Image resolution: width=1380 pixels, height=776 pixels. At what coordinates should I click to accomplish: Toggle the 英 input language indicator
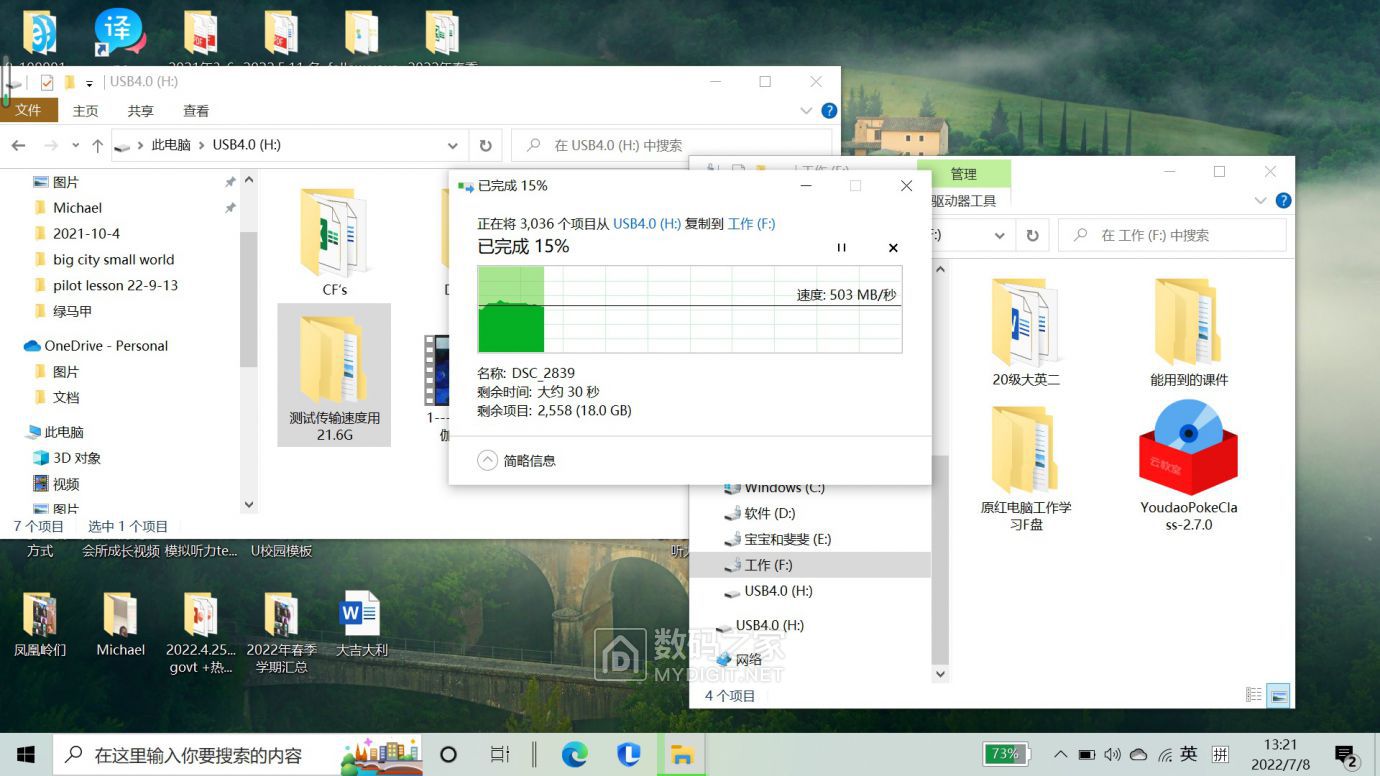1189,754
